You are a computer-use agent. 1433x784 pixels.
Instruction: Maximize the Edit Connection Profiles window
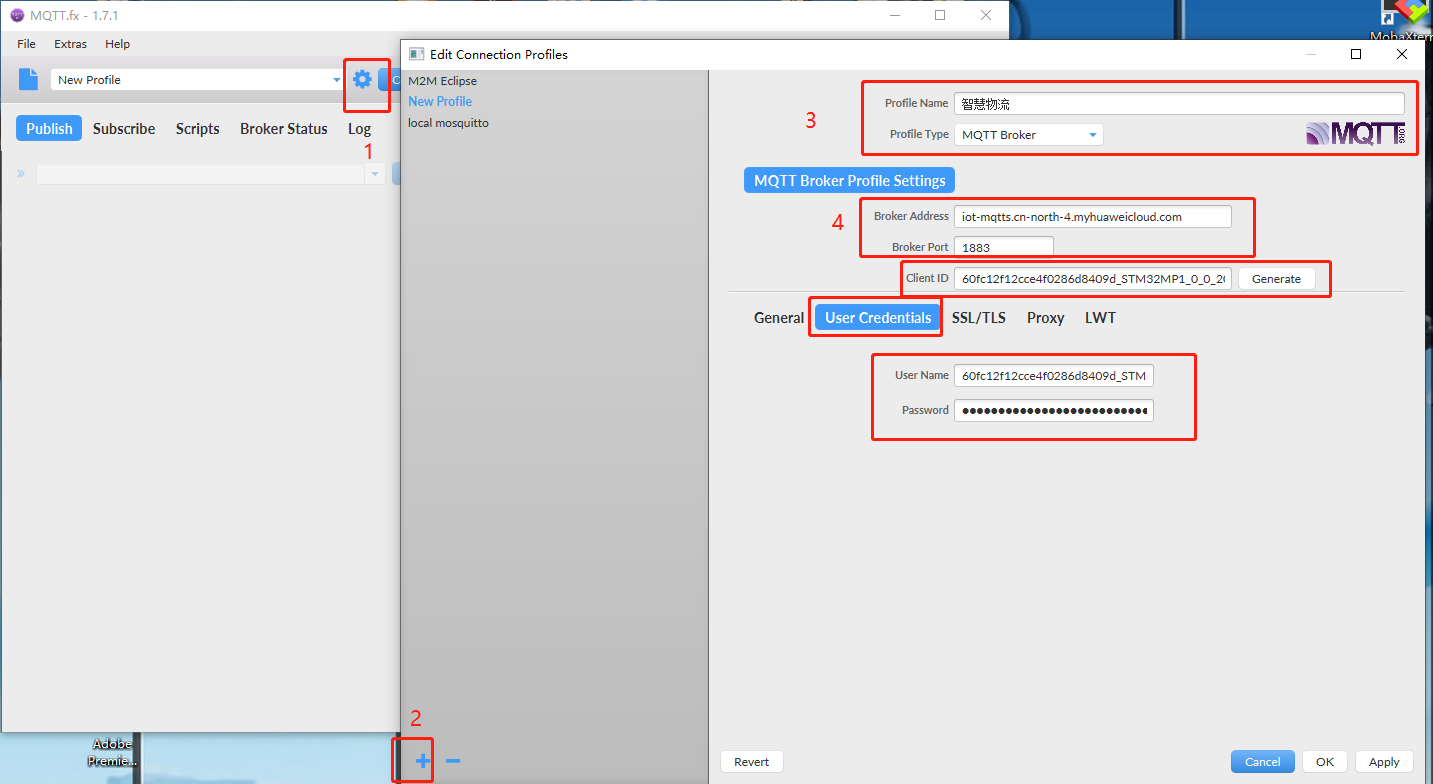1356,54
